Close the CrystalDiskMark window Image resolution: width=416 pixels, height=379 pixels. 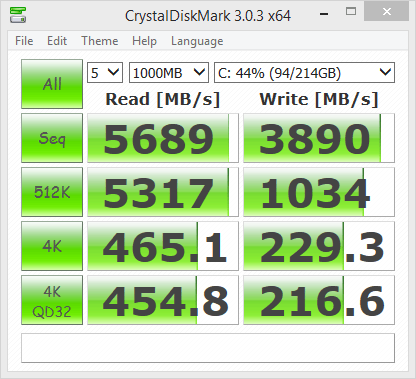(x=387, y=12)
